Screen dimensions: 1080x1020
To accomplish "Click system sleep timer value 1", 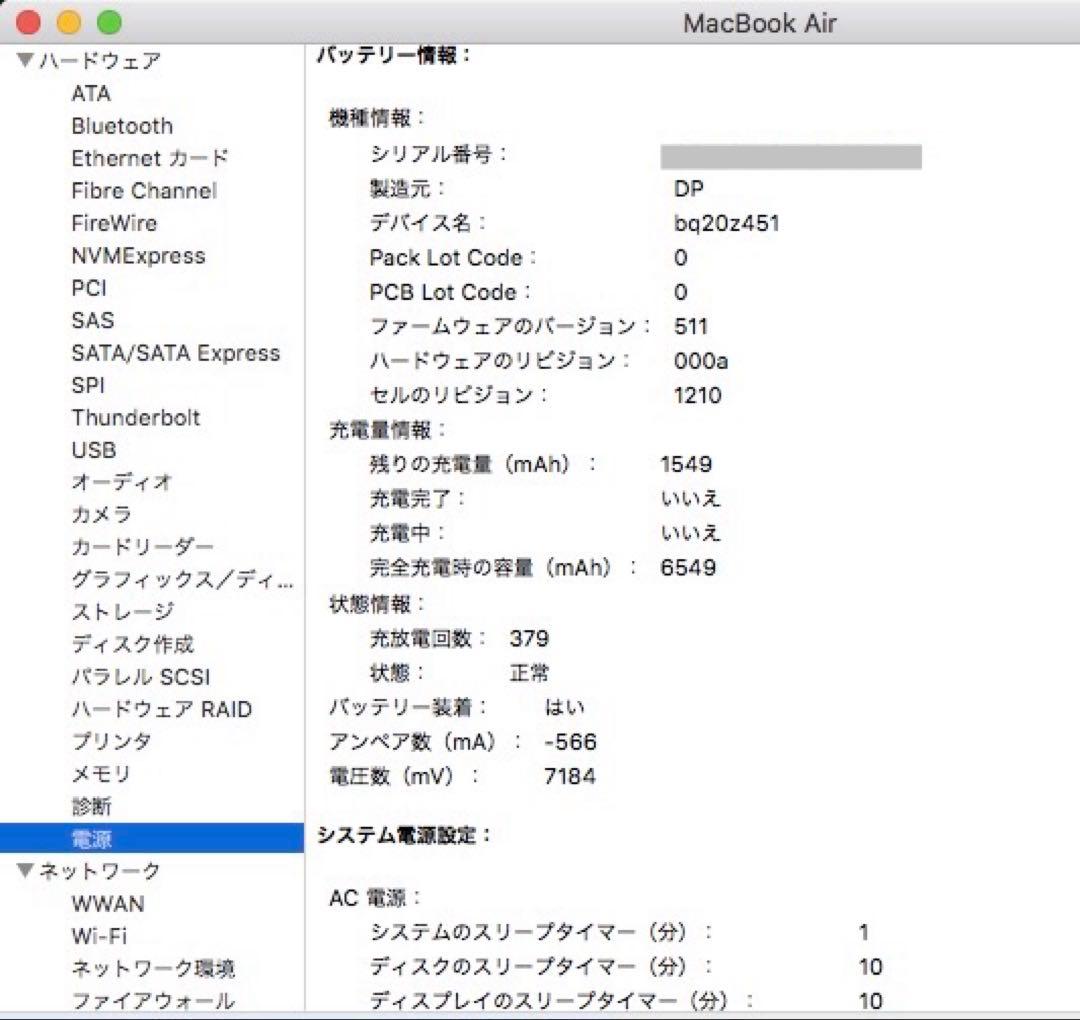I will pyautogui.click(x=864, y=932).
